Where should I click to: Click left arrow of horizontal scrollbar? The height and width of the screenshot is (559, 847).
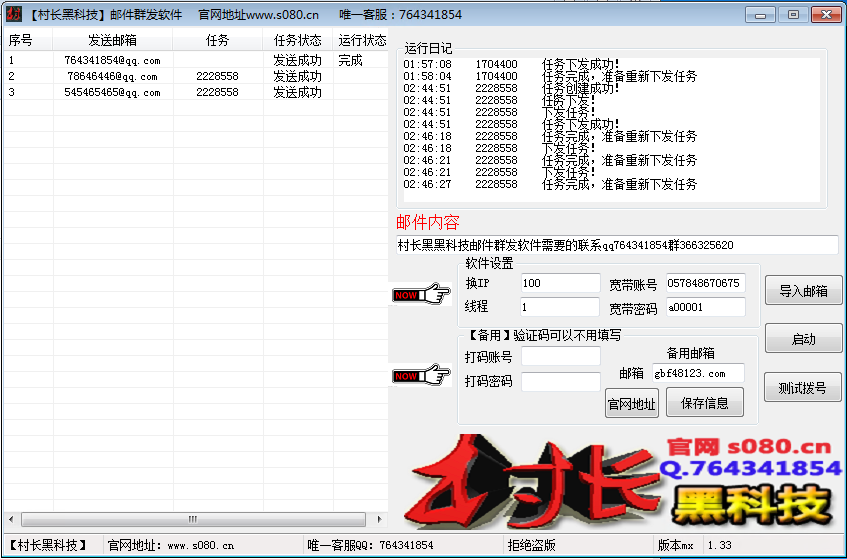[x=11, y=519]
